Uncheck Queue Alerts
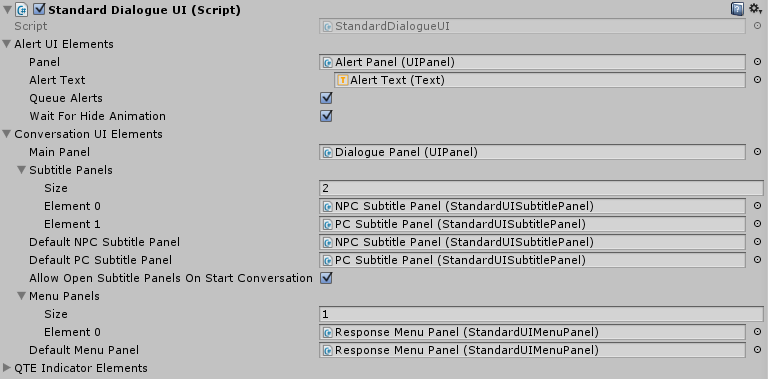The image size is (768, 379). tap(326, 98)
